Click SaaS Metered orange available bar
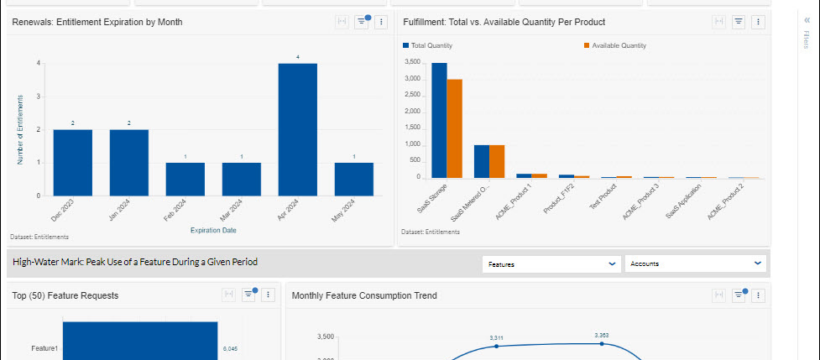 pyautogui.click(x=497, y=162)
